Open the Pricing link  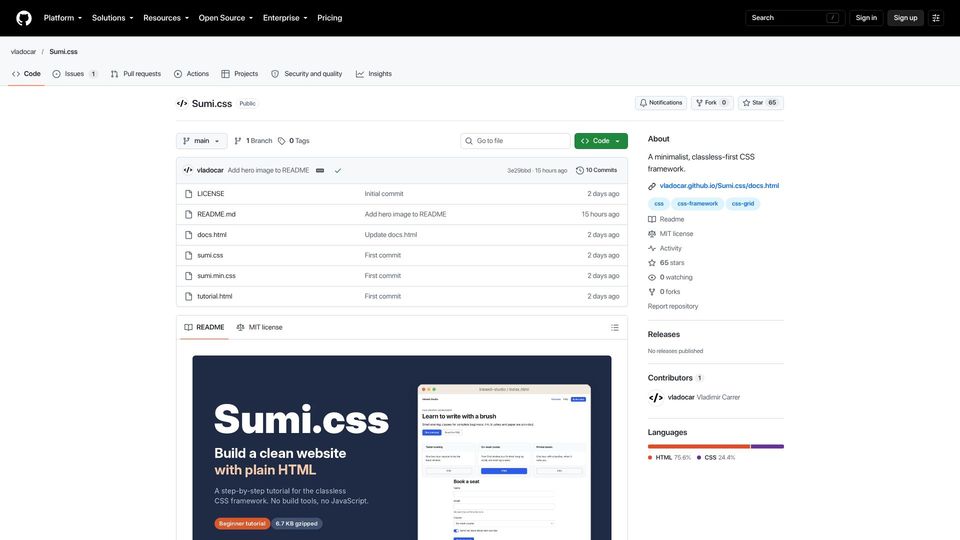pos(329,18)
